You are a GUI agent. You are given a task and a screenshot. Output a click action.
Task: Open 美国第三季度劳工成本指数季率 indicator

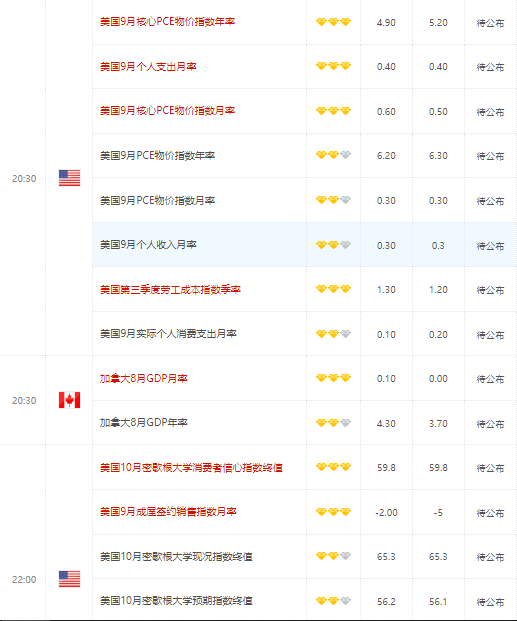pos(170,290)
